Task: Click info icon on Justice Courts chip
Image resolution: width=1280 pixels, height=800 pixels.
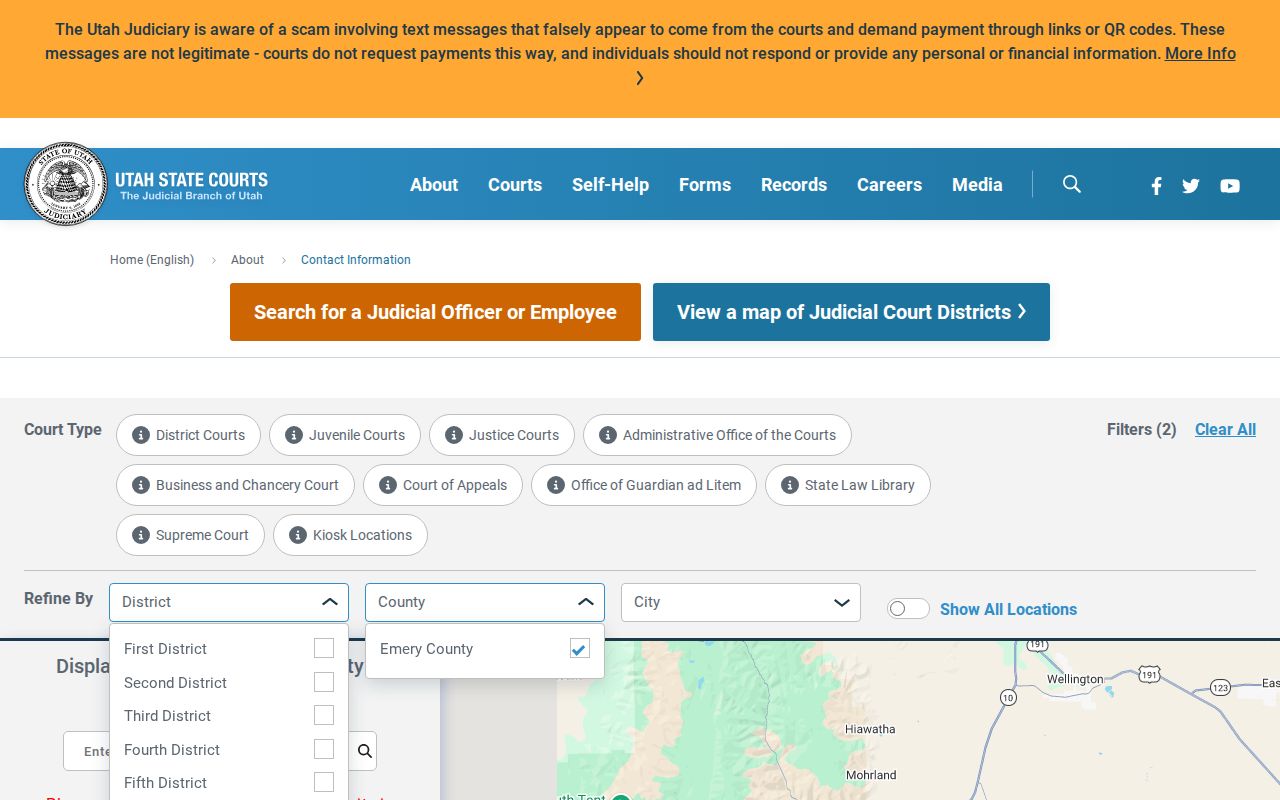Action: [x=454, y=435]
